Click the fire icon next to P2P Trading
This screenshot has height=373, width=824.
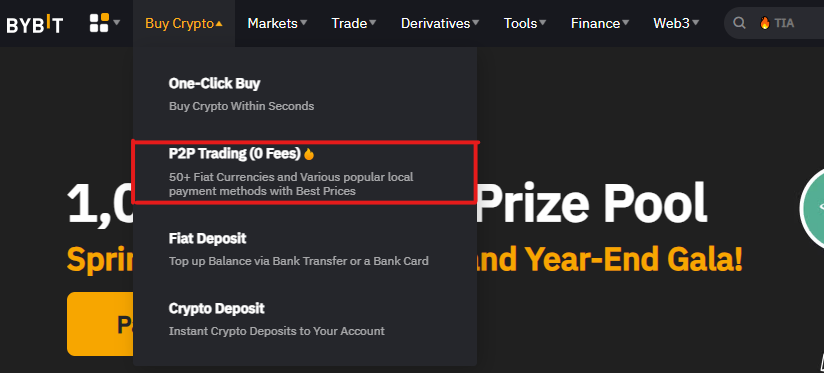(309, 154)
